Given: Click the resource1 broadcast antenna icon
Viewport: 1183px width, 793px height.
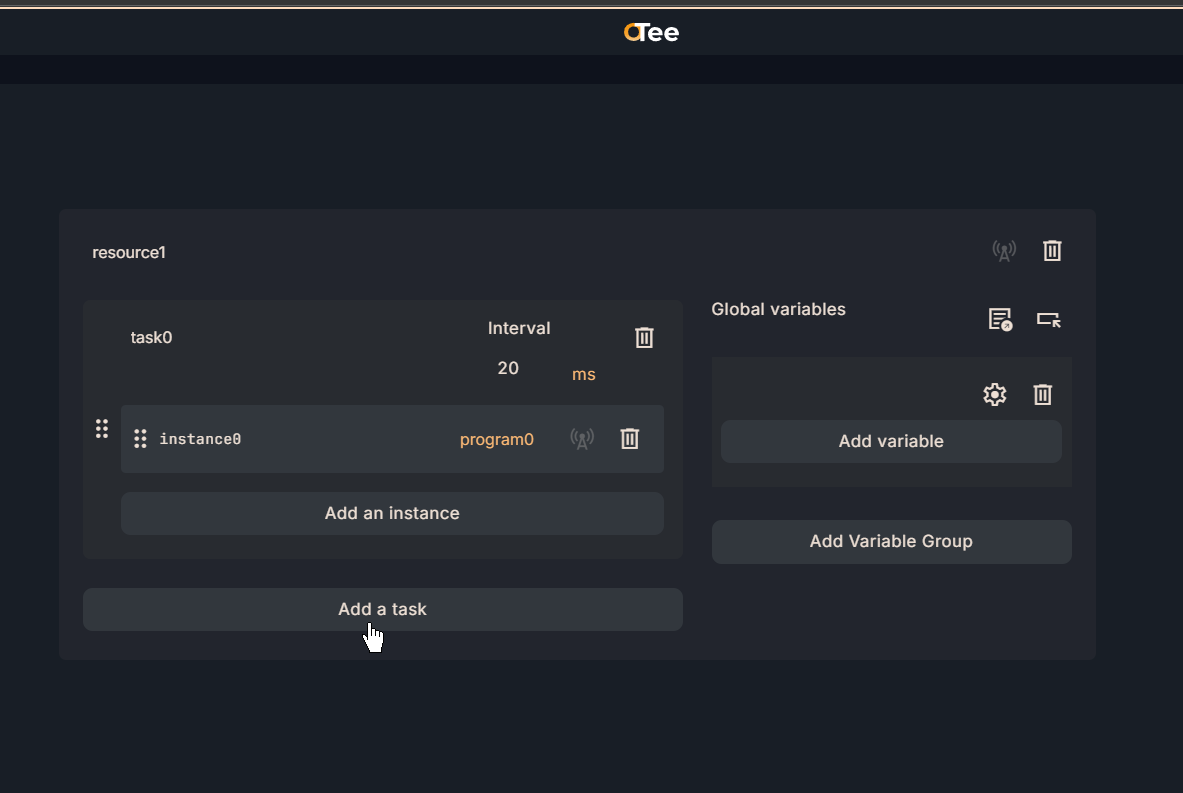Looking at the screenshot, I should pyautogui.click(x=1004, y=251).
